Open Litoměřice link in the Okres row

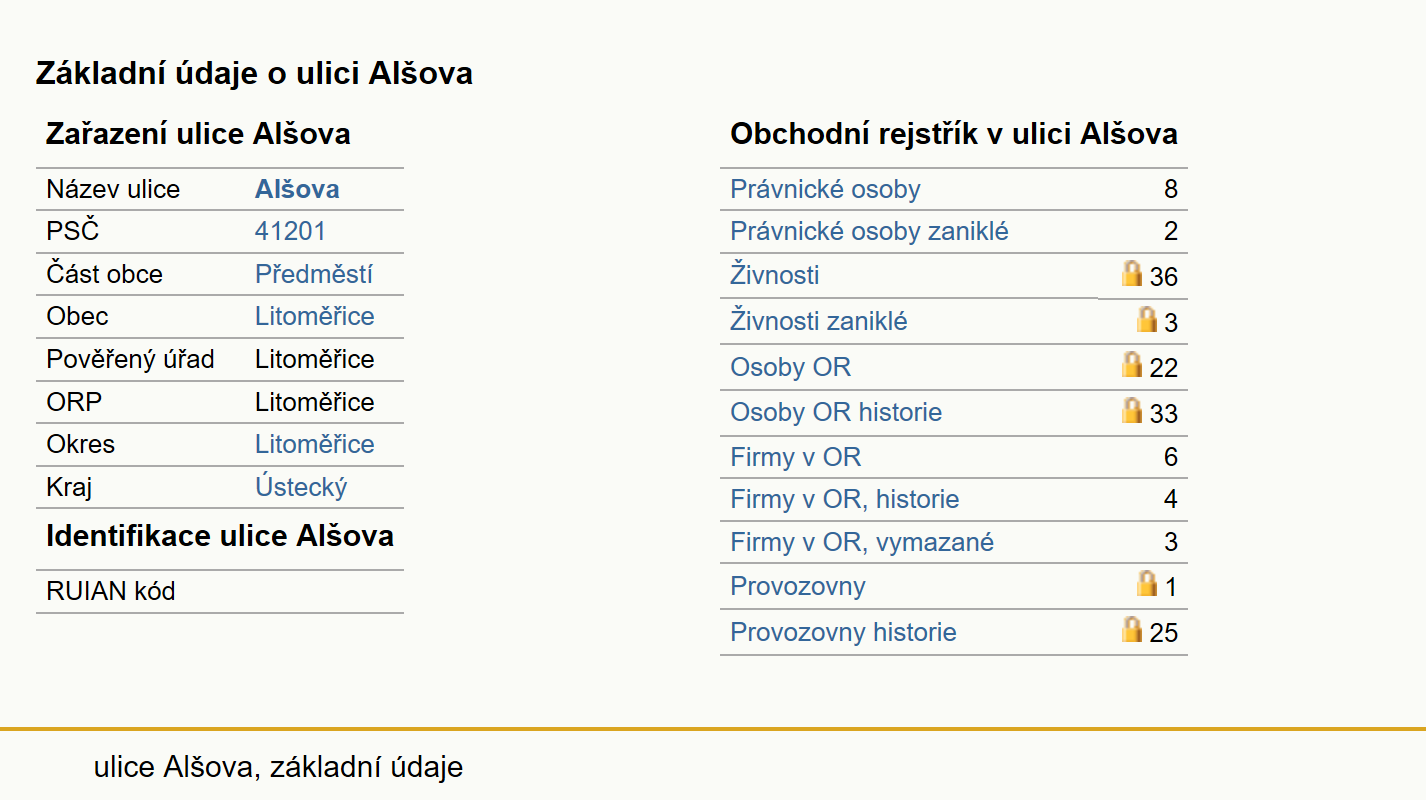pos(315,444)
